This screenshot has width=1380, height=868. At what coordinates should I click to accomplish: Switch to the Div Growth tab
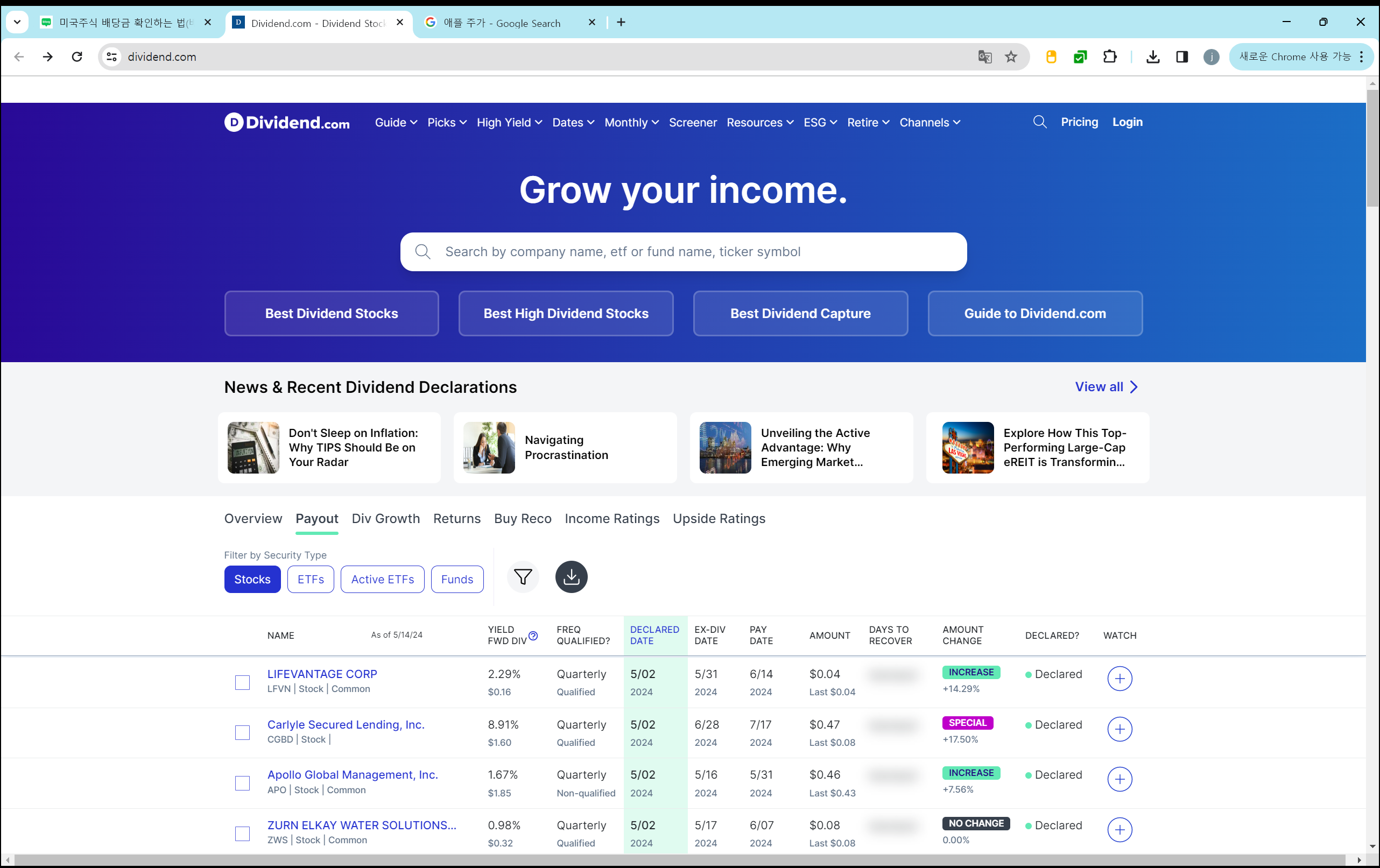coord(385,519)
